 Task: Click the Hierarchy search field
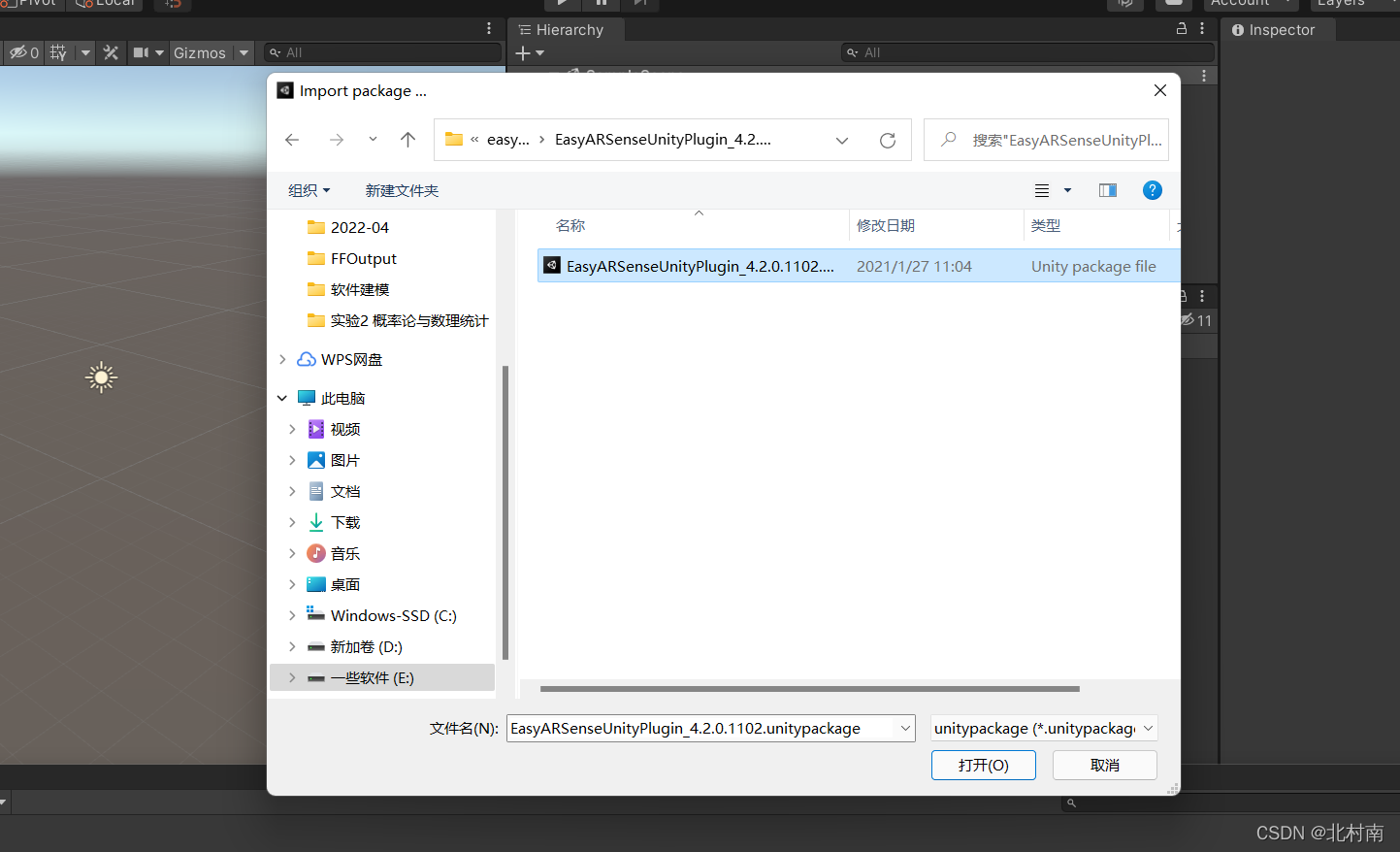click(x=1027, y=52)
